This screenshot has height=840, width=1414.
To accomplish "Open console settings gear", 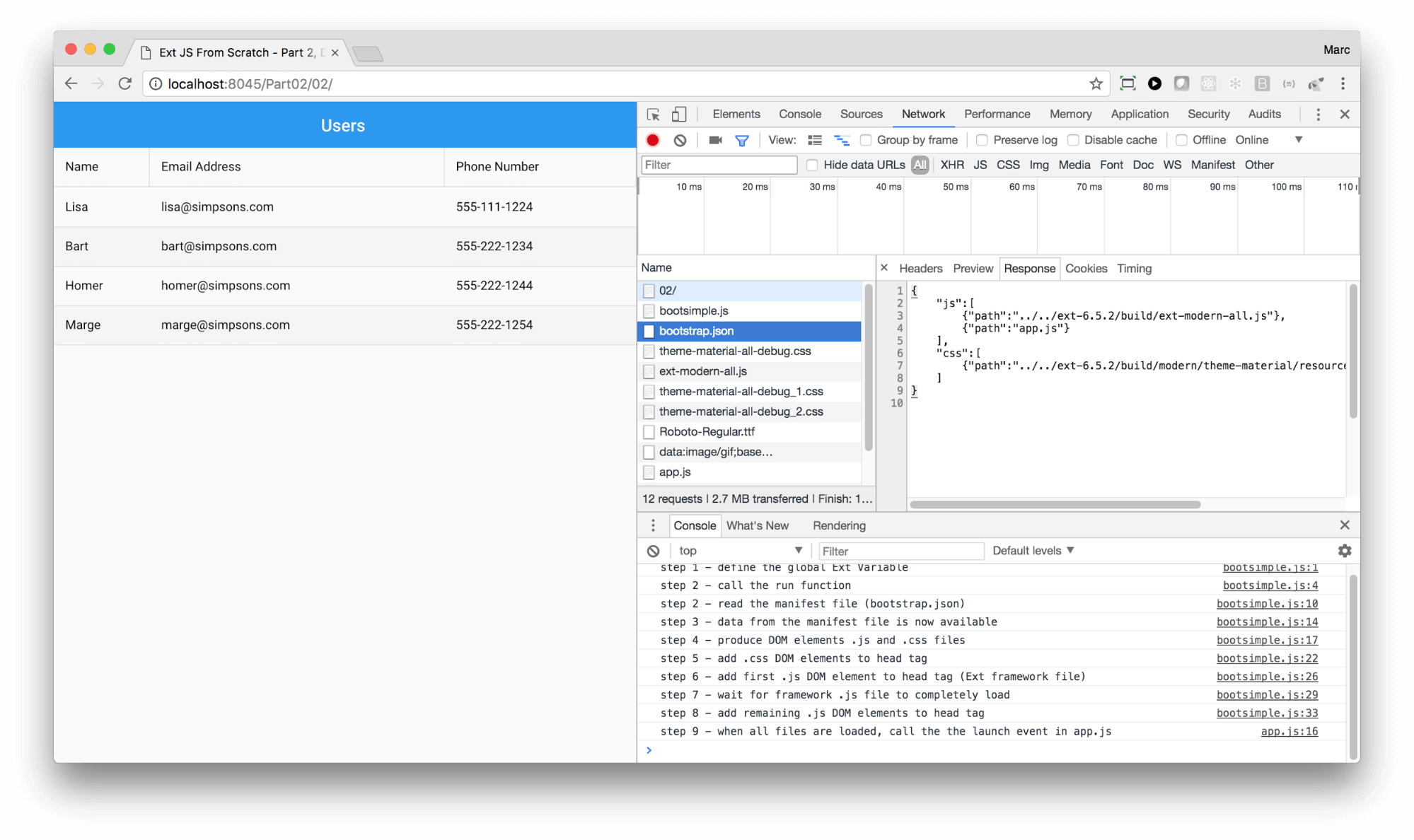I will (x=1345, y=550).
